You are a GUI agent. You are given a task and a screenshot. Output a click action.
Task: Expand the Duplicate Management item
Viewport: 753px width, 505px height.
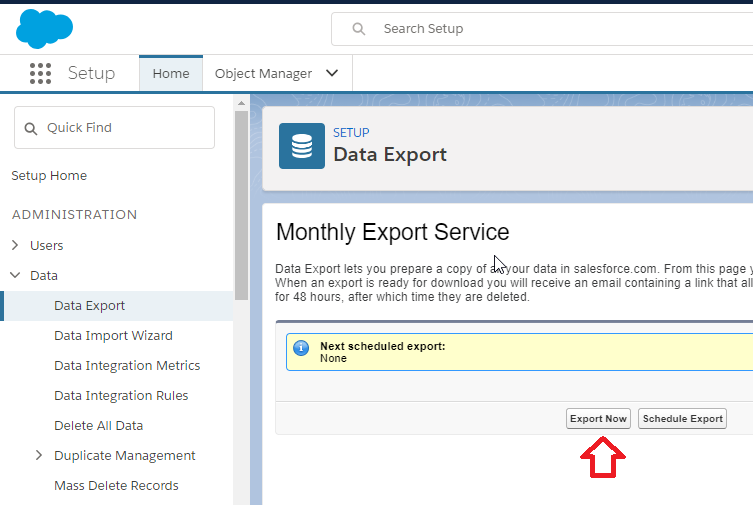tap(39, 455)
